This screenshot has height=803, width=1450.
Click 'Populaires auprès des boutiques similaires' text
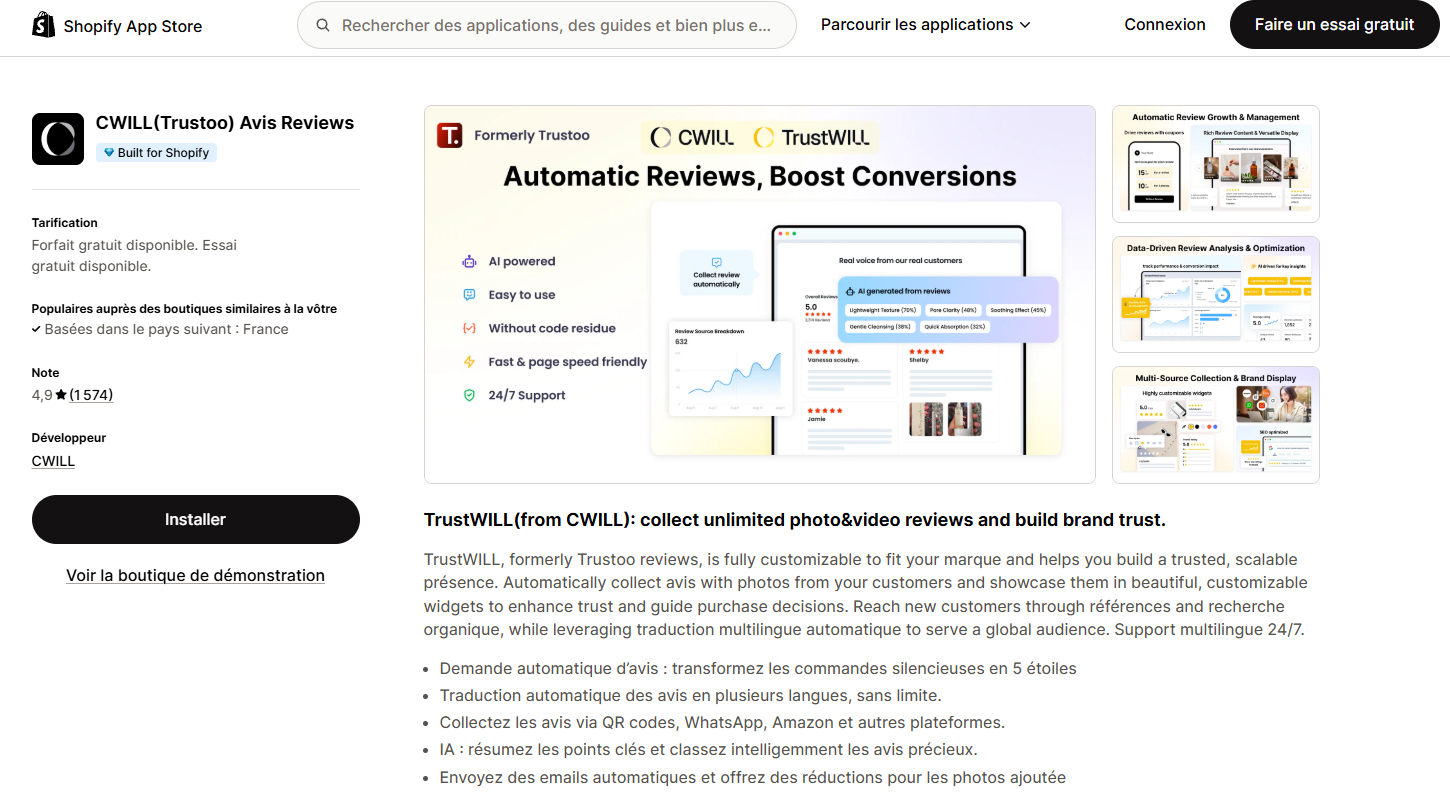pyautogui.click(x=184, y=309)
